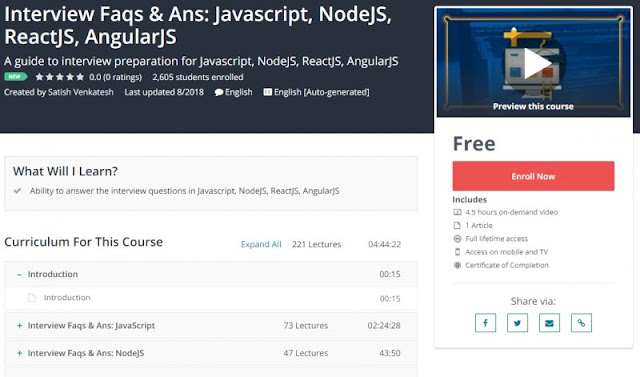Click duration '43:50' of NodeJS section
The image size is (640, 377).
pos(390,353)
